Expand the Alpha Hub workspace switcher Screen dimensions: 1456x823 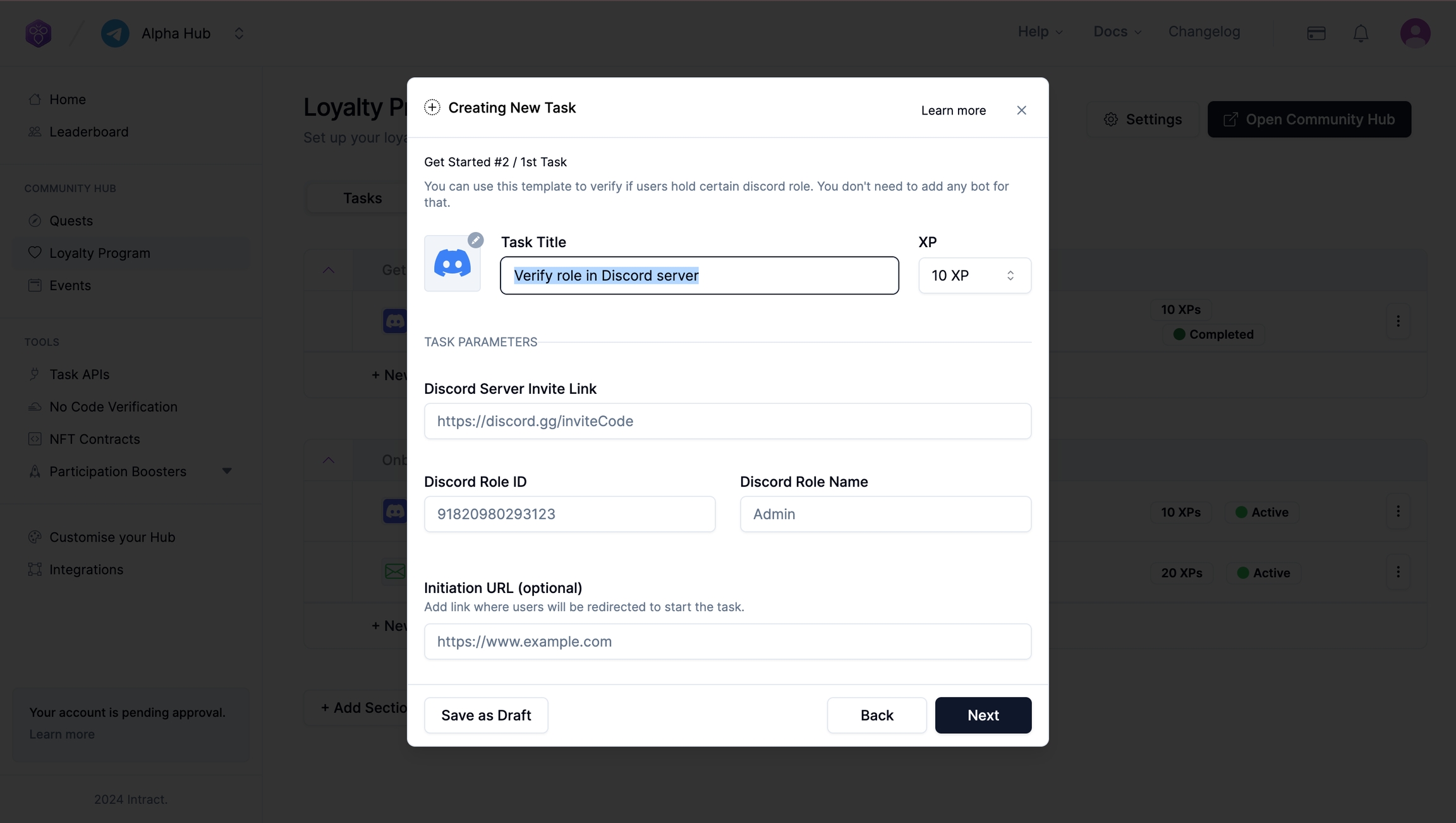click(x=239, y=34)
